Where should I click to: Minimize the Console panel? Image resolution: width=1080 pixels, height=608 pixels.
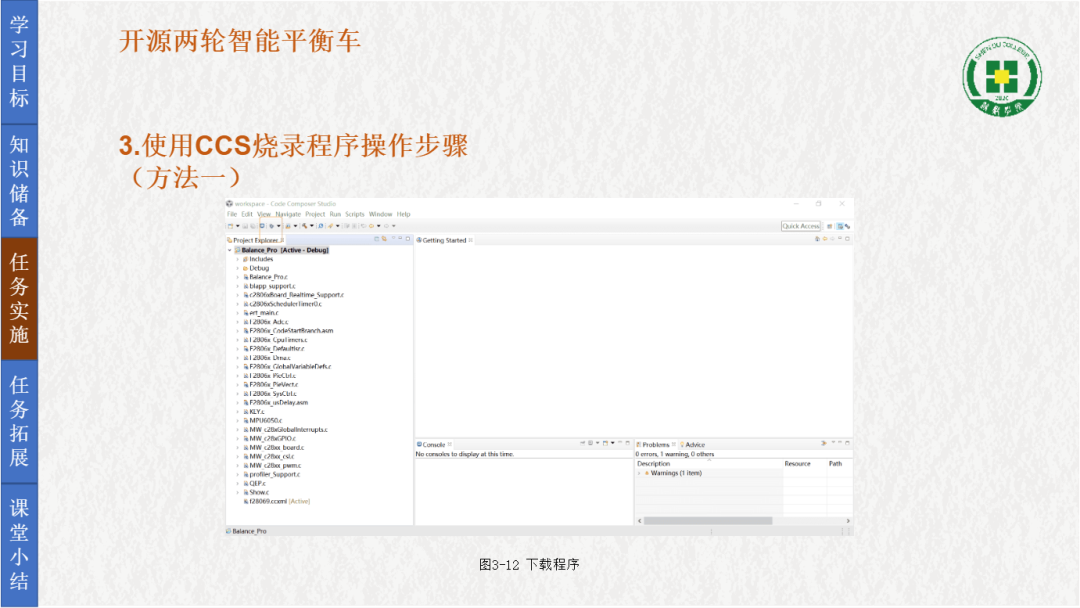[x=620, y=443]
